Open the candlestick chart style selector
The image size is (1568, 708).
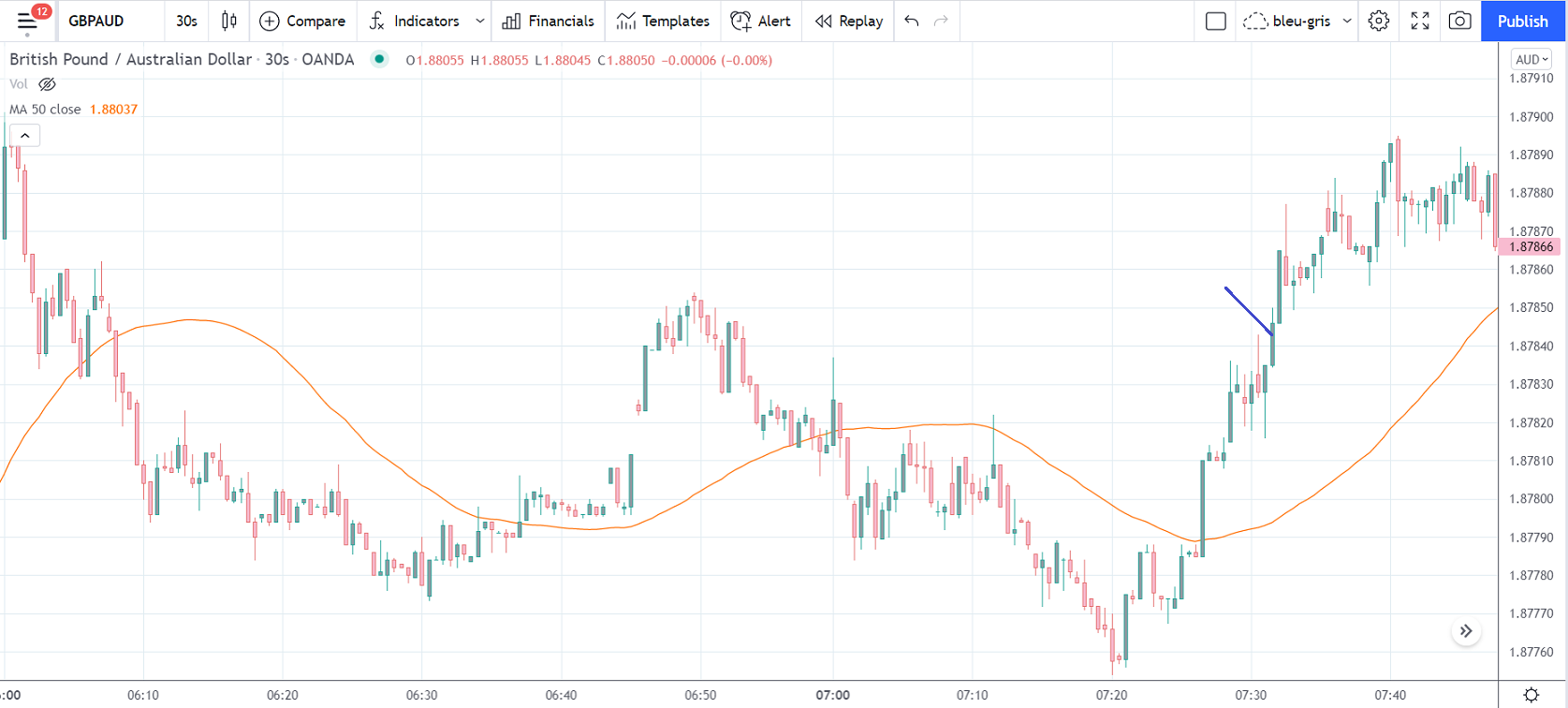[229, 21]
